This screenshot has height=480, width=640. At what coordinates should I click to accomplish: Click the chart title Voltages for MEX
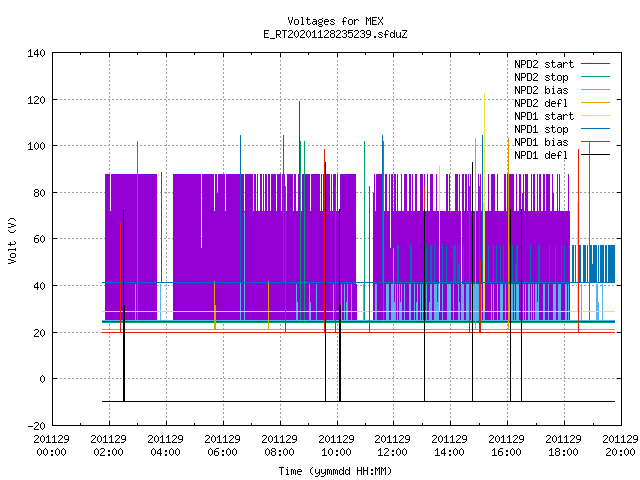(x=335, y=21)
